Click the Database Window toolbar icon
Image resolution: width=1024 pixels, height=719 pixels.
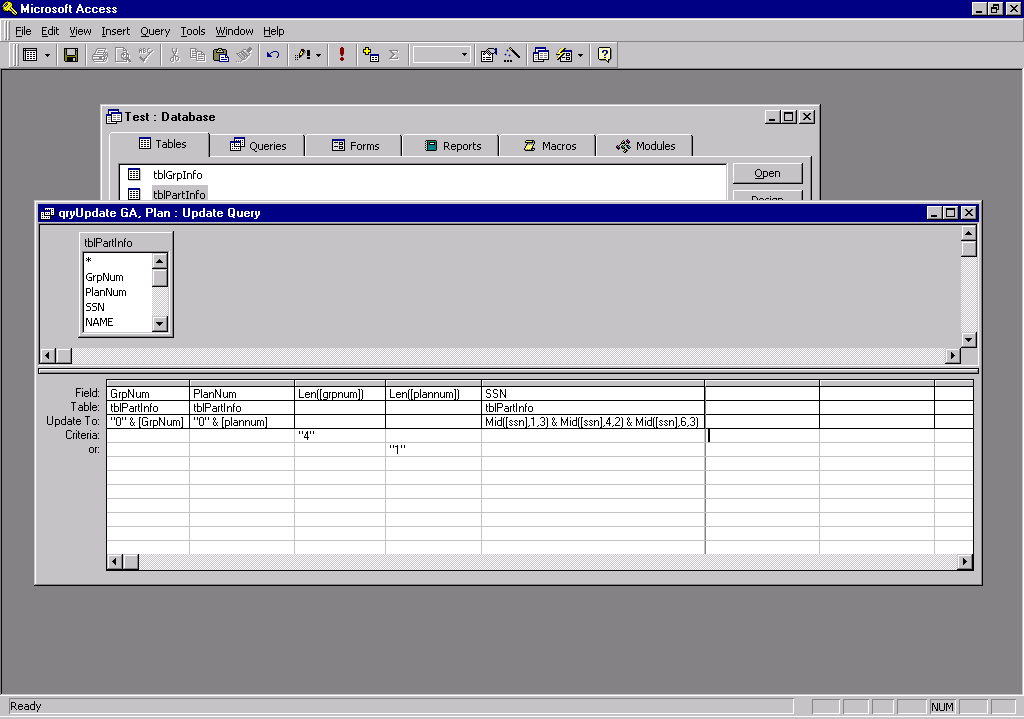(x=541, y=55)
